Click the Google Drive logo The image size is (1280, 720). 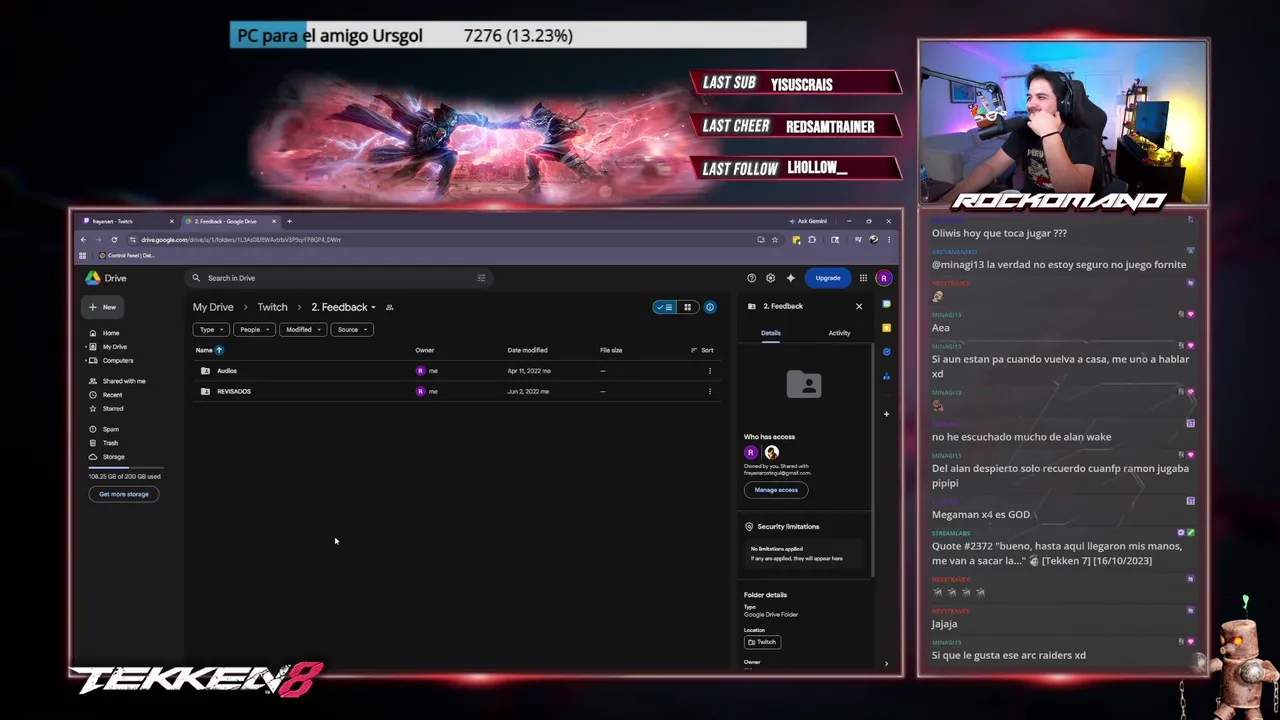(106, 278)
